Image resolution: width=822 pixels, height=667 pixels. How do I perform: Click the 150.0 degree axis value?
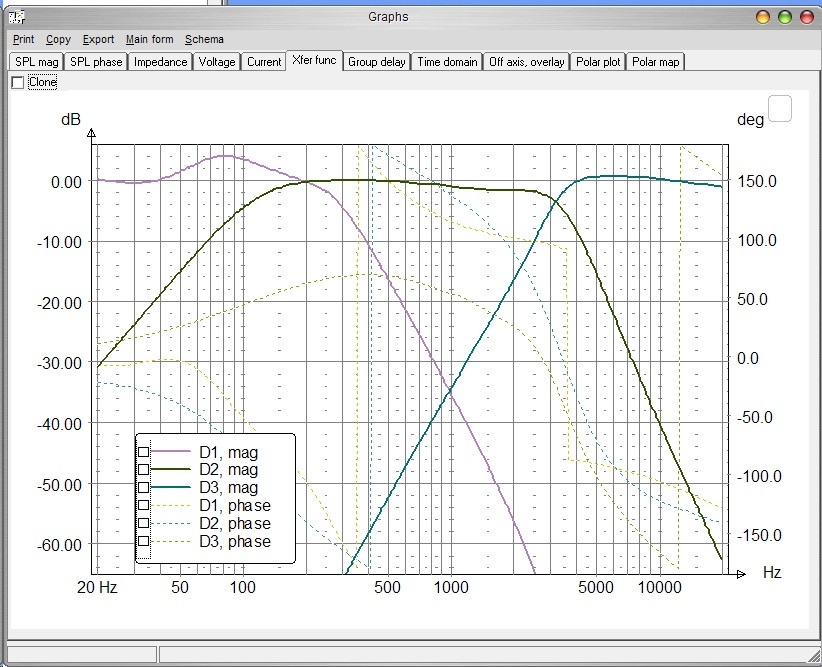pos(757,181)
